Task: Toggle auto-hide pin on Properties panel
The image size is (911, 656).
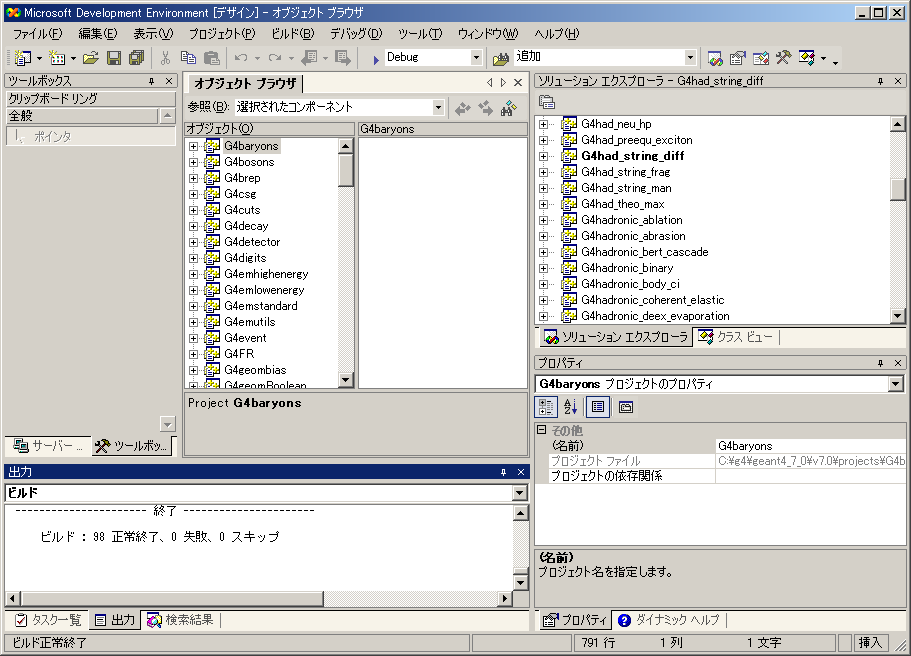Action: click(x=880, y=363)
